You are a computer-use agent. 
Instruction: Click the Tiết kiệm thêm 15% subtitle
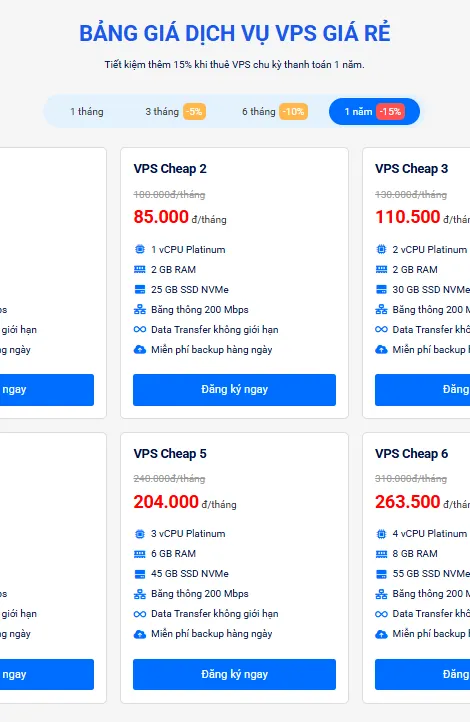pos(234,64)
